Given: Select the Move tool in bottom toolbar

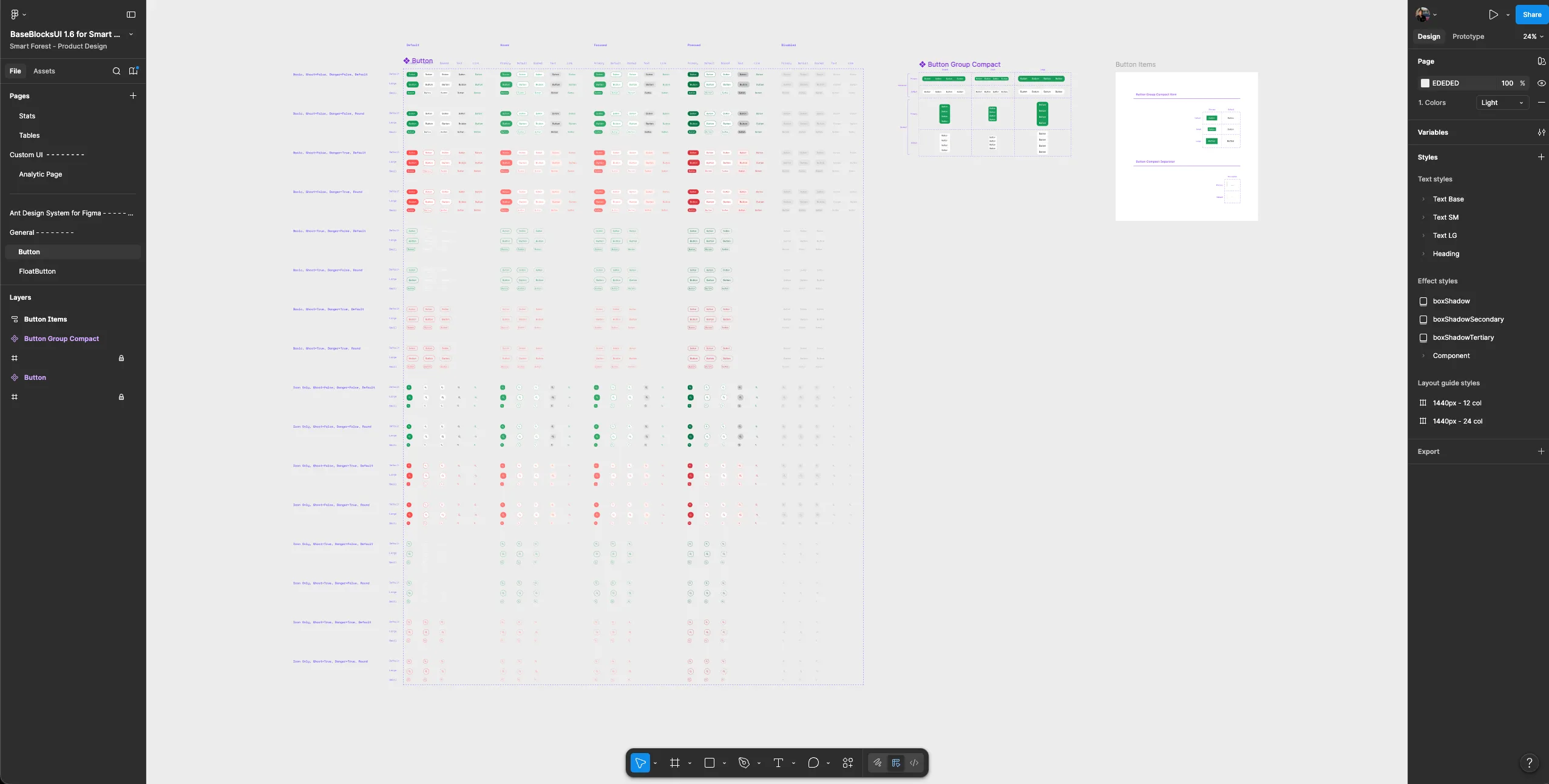Looking at the screenshot, I should click(x=640, y=763).
